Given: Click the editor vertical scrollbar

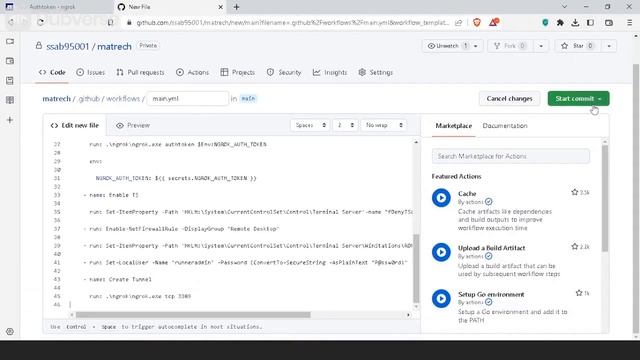Looking at the screenshot, I should pyautogui.click(x=416, y=268).
